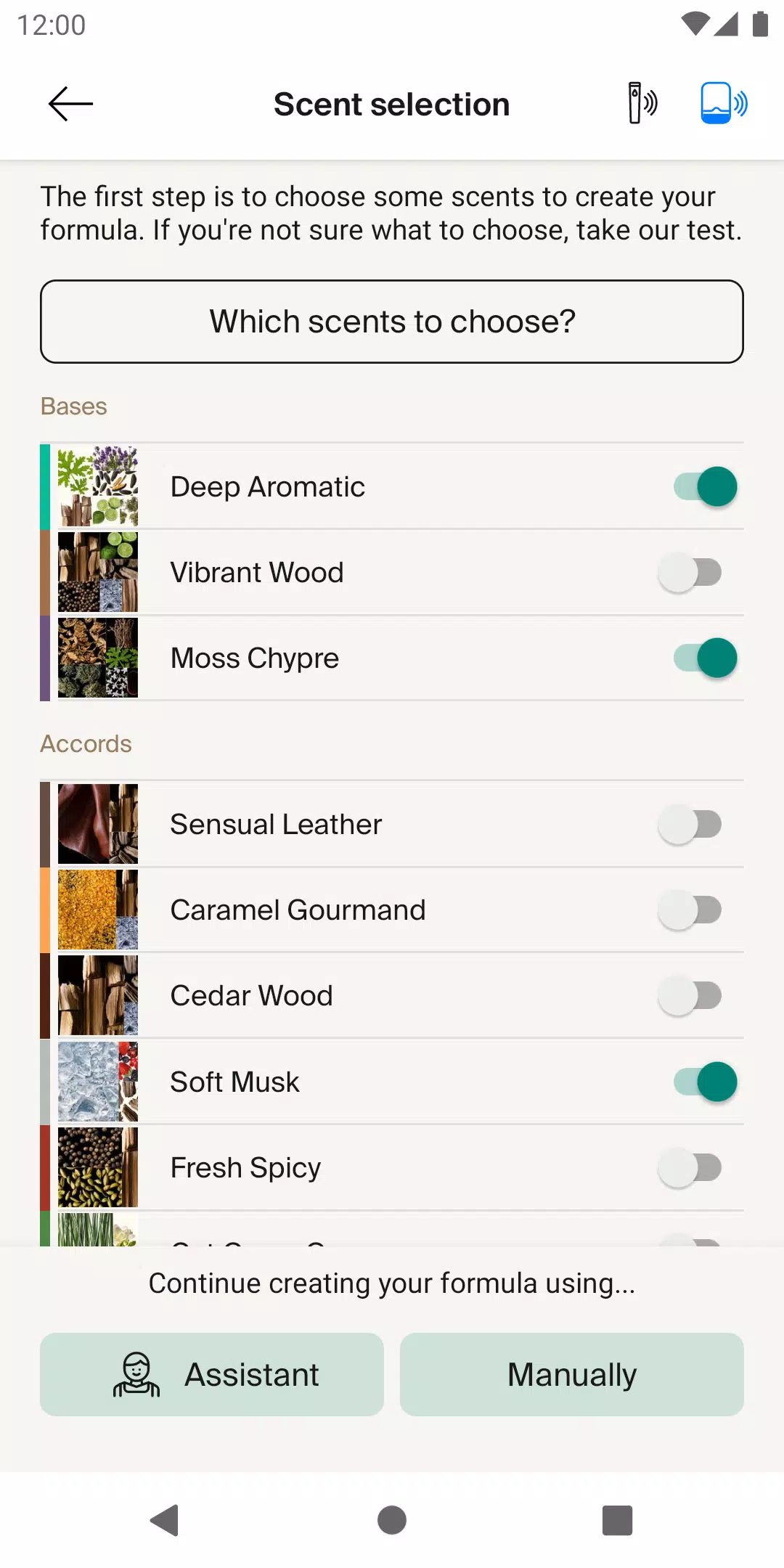Image resolution: width=784 pixels, height=1568 pixels.
Task: Tap the Assistant person icon
Action: pyautogui.click(x=136, y=1374)
